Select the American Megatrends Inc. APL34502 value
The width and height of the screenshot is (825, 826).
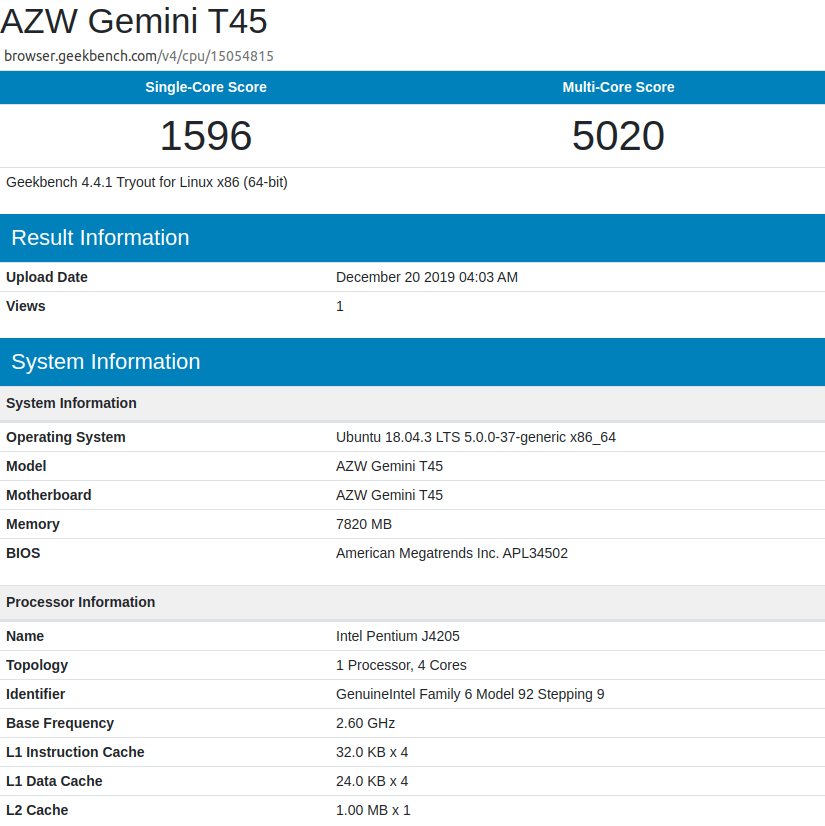(x=452, y=553)
